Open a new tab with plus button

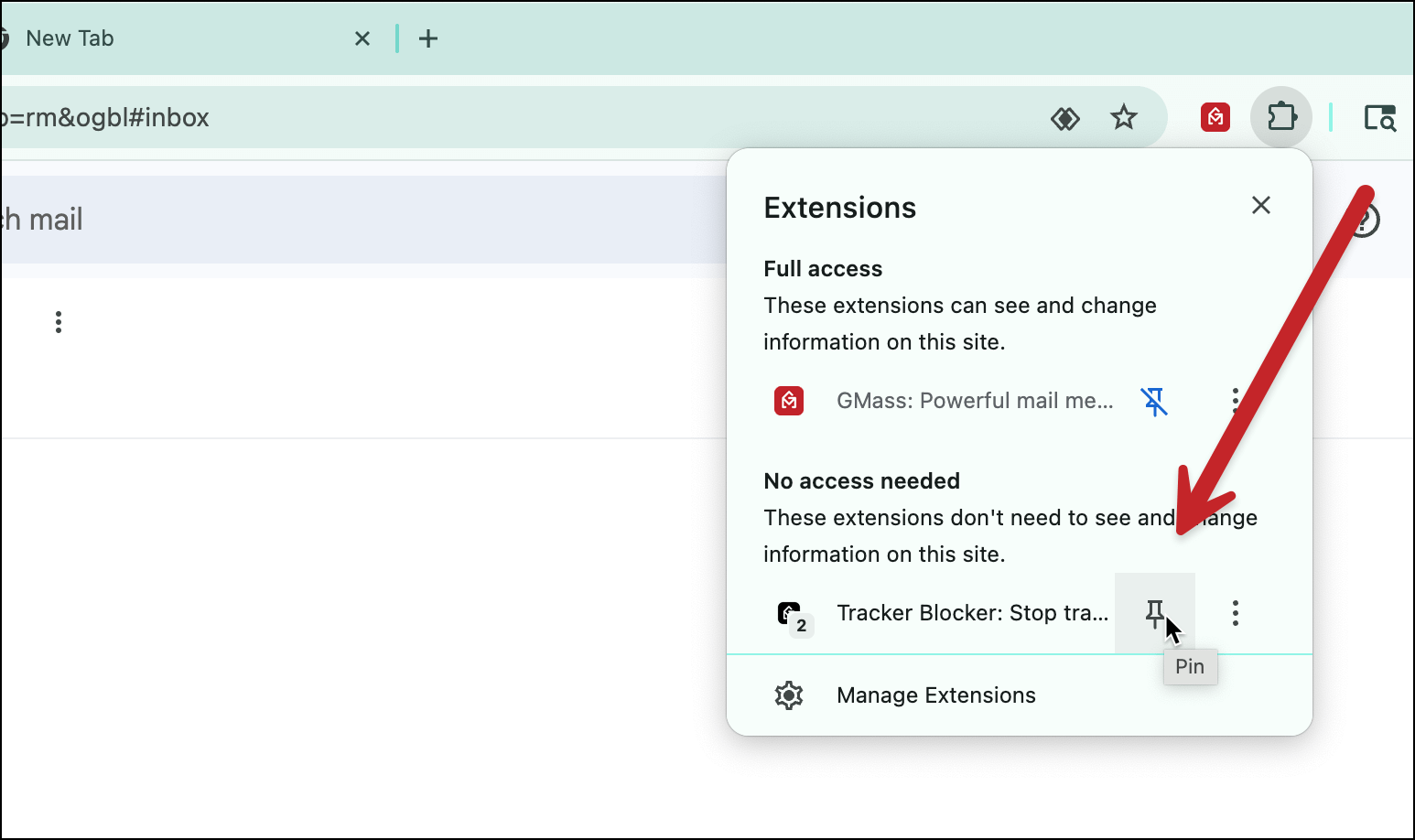(427, 38)
